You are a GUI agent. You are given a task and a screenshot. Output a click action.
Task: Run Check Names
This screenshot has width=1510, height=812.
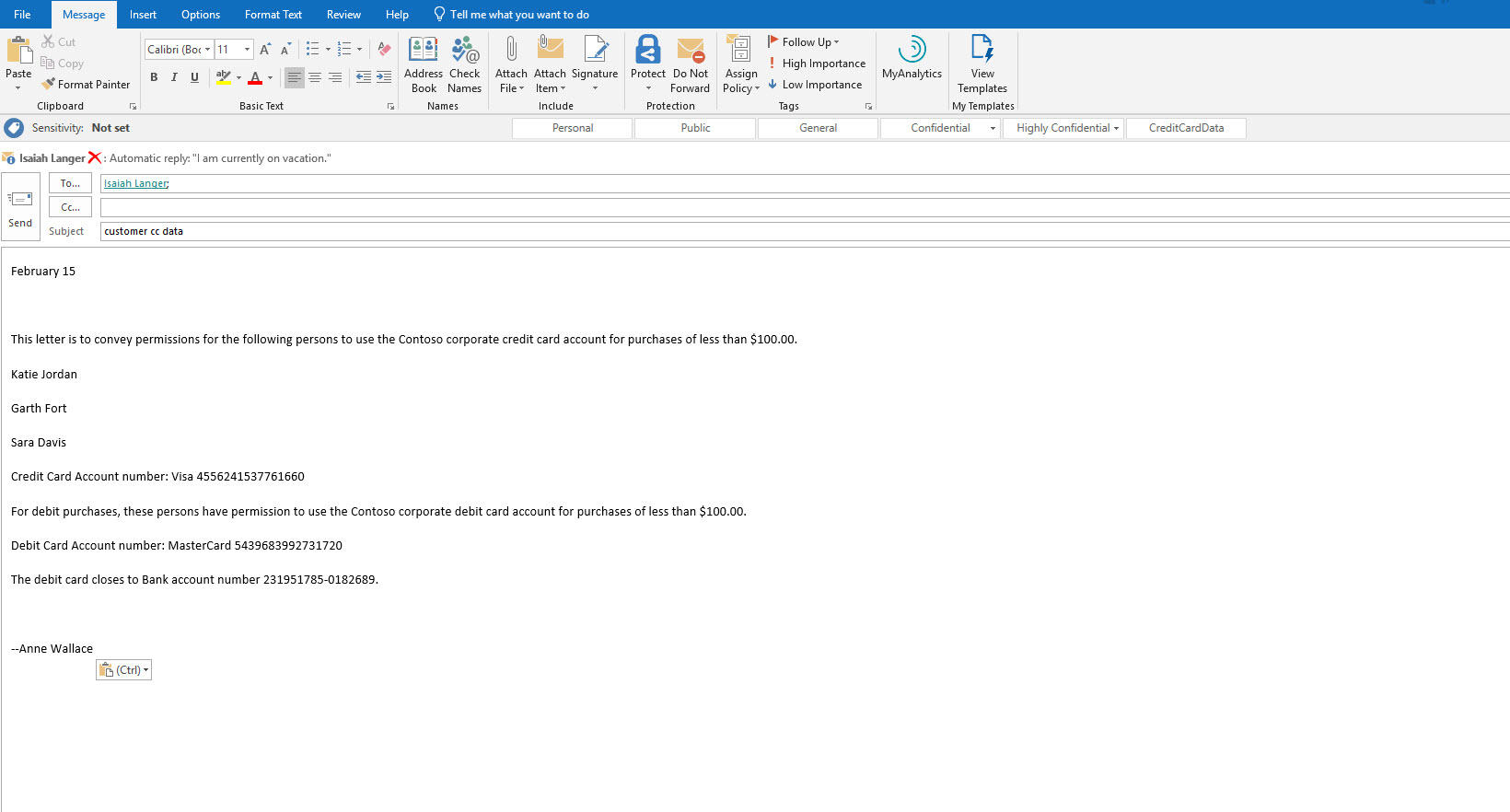(x=465, y=65)
